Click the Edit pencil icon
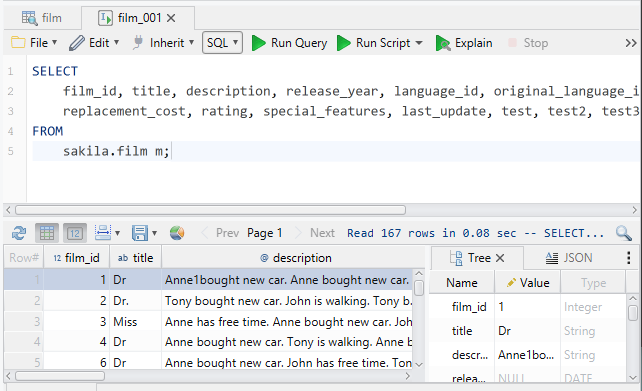Viewport: 642px width, 391px height. pyautogui.click(x=77, y=43)
